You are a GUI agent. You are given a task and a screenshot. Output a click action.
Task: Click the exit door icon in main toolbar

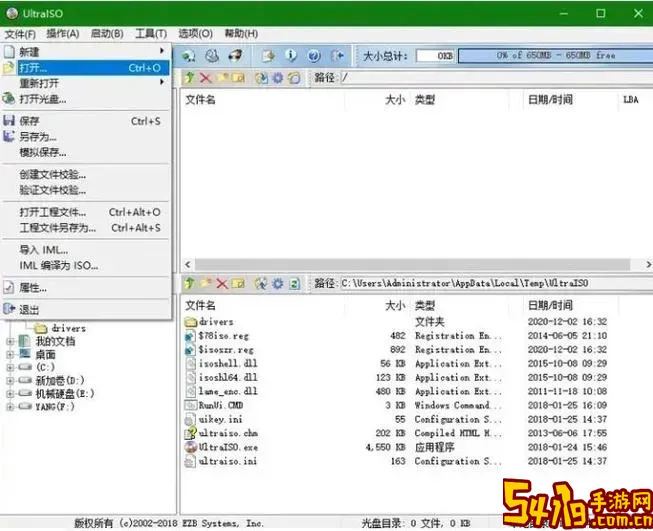tap(337, 55)
